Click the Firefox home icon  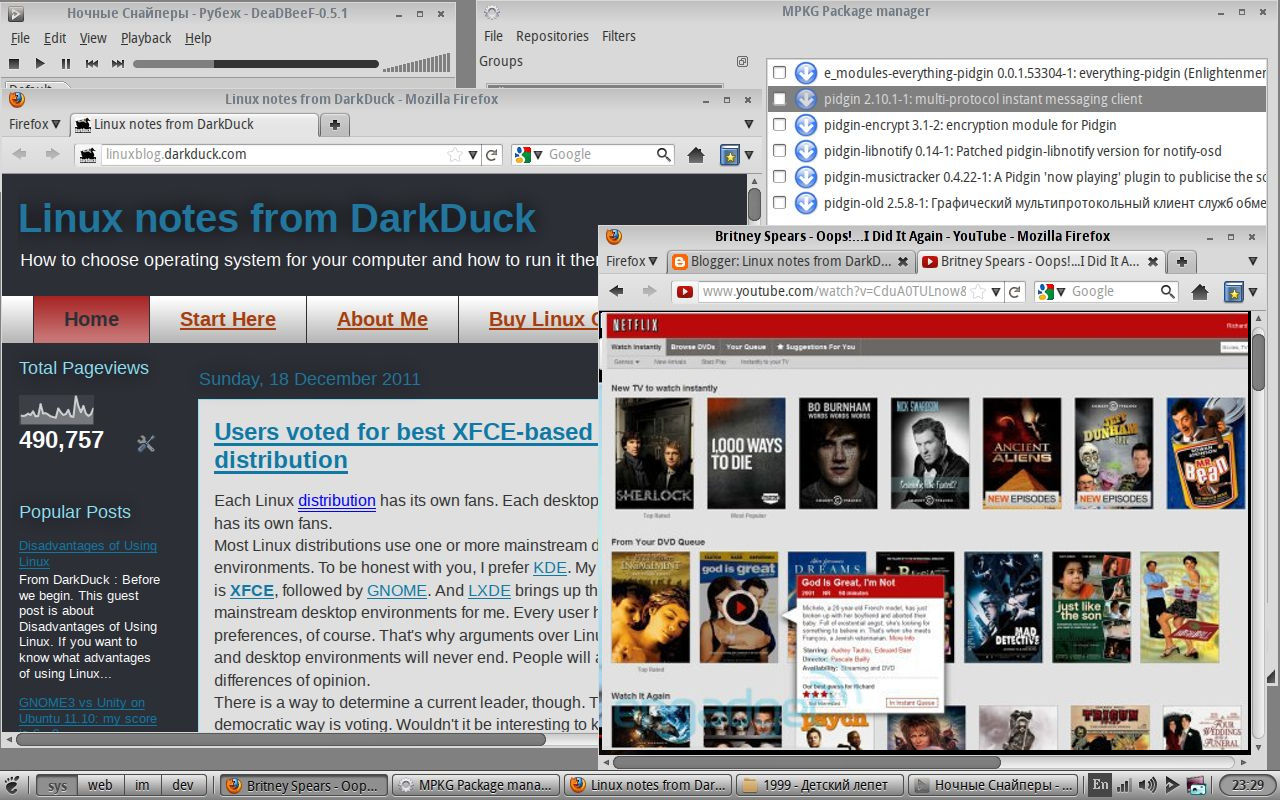[x=1199, y=291]
